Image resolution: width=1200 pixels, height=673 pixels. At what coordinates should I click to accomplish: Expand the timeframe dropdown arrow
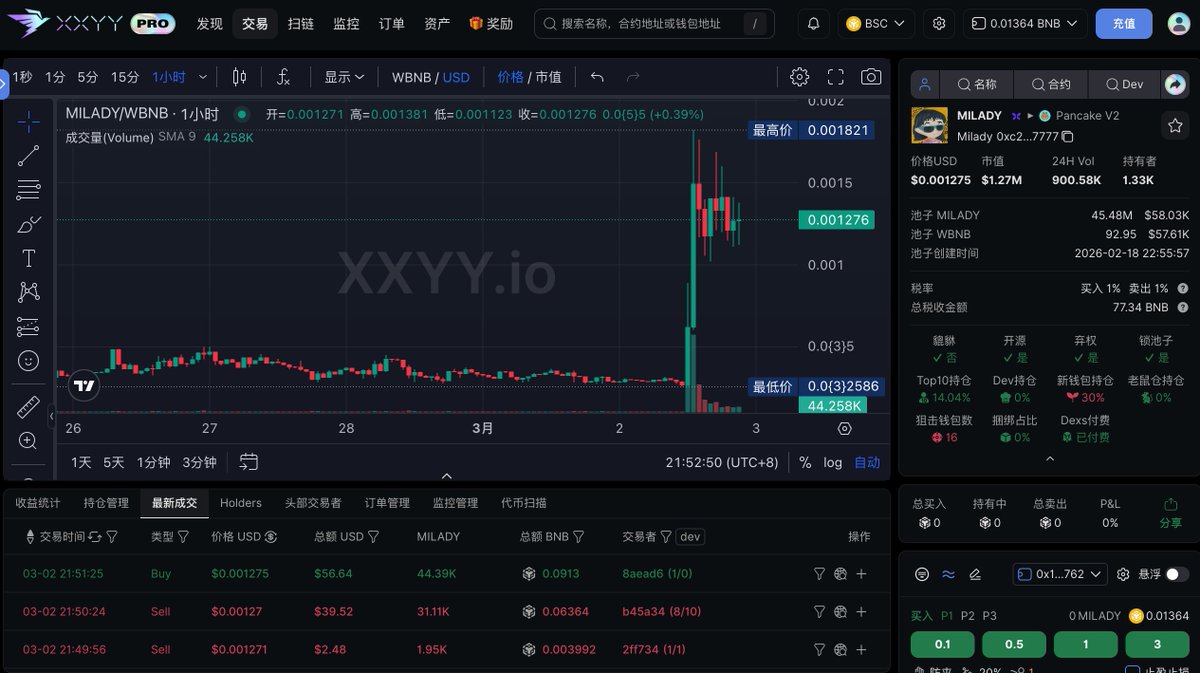coord(204,77)
